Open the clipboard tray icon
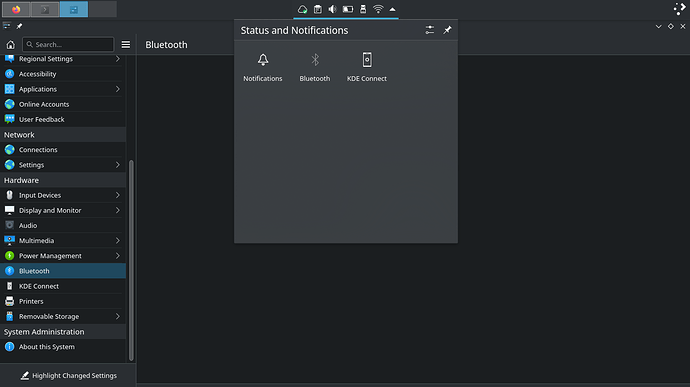 [317, 9]
